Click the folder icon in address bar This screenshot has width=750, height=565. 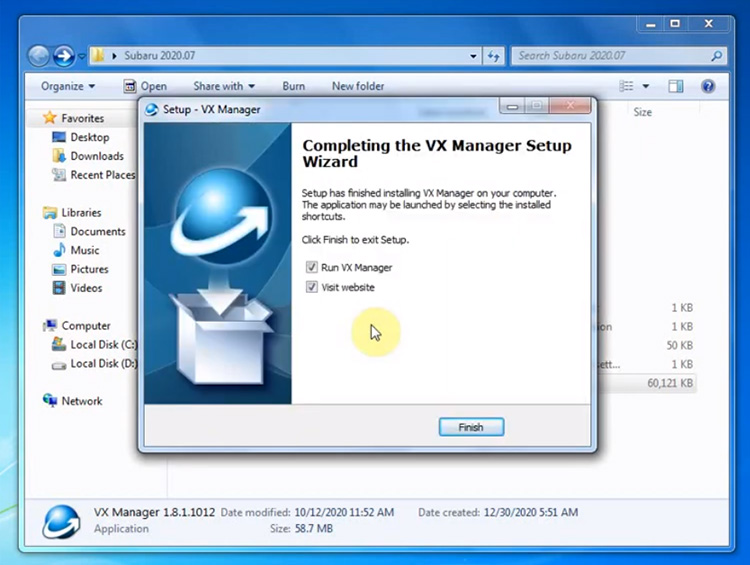click(x=98, y=55)
